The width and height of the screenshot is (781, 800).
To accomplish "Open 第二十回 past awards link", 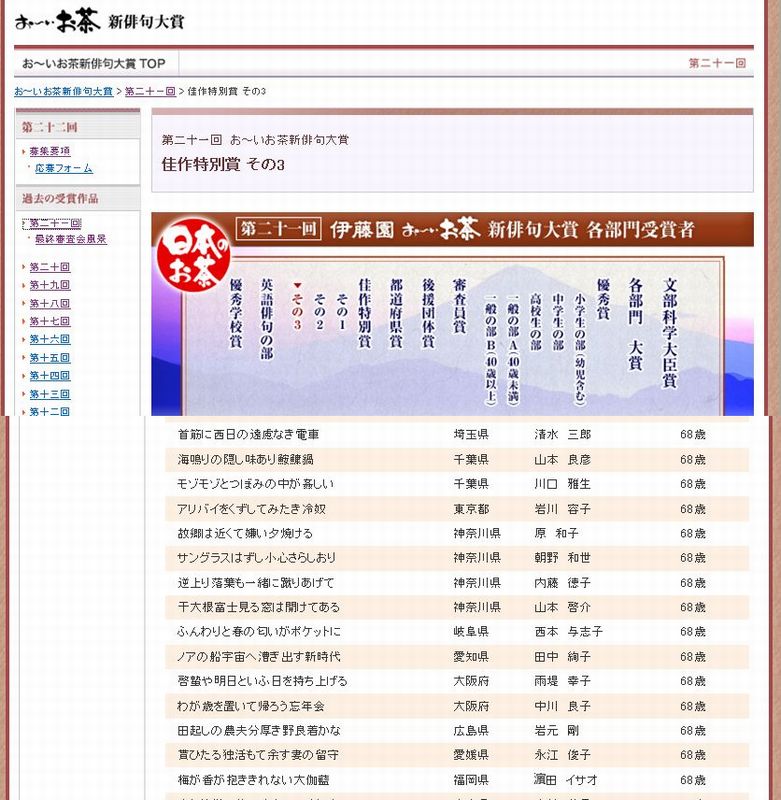I will [x=49, y=267].
